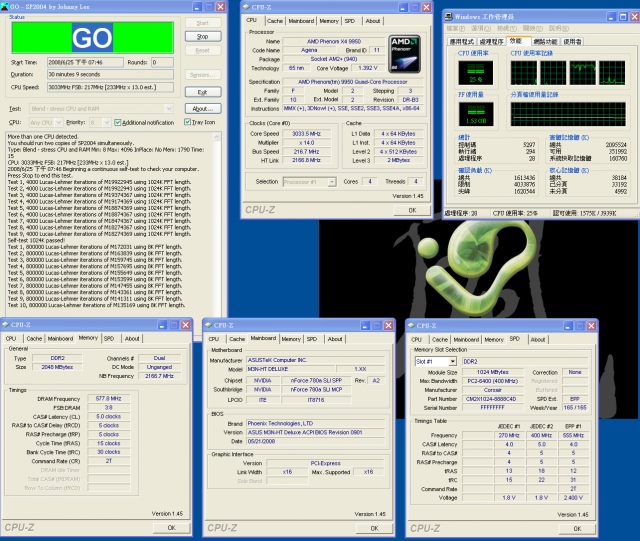Click OK in the top CPU-Z window
Viewport: 640px width, 541px height.
[x=412, y=210]
